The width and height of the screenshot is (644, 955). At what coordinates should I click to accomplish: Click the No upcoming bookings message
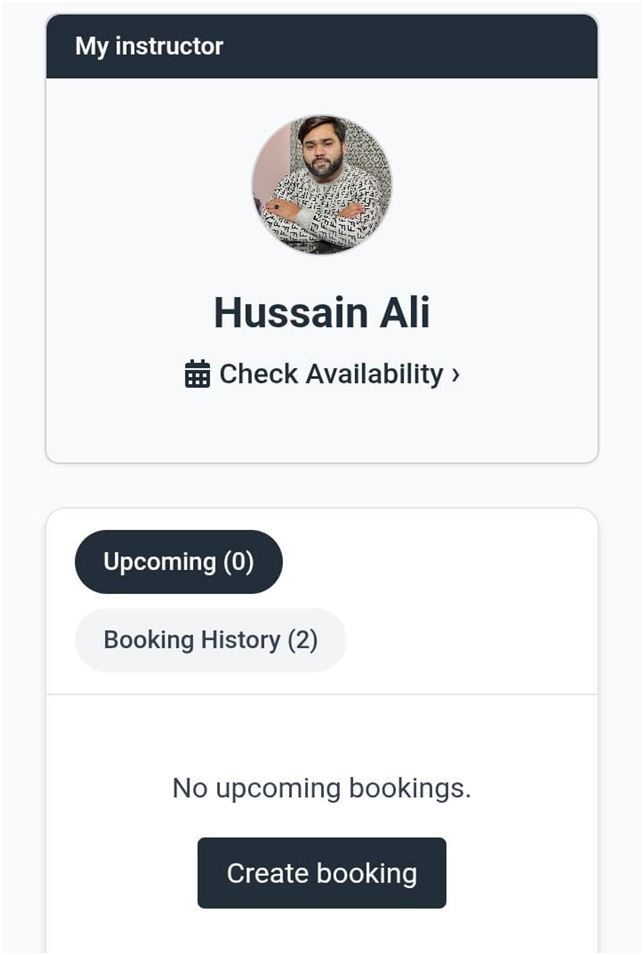[322, 788]
